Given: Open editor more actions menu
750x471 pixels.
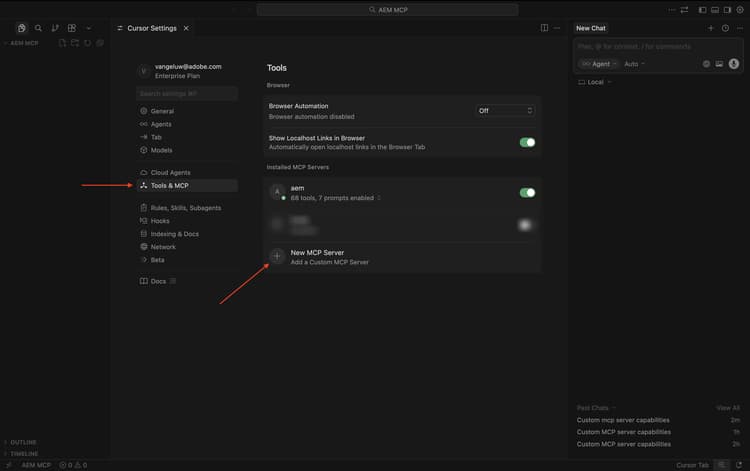Looking at the screenshot, I should (x=557, y=28).
